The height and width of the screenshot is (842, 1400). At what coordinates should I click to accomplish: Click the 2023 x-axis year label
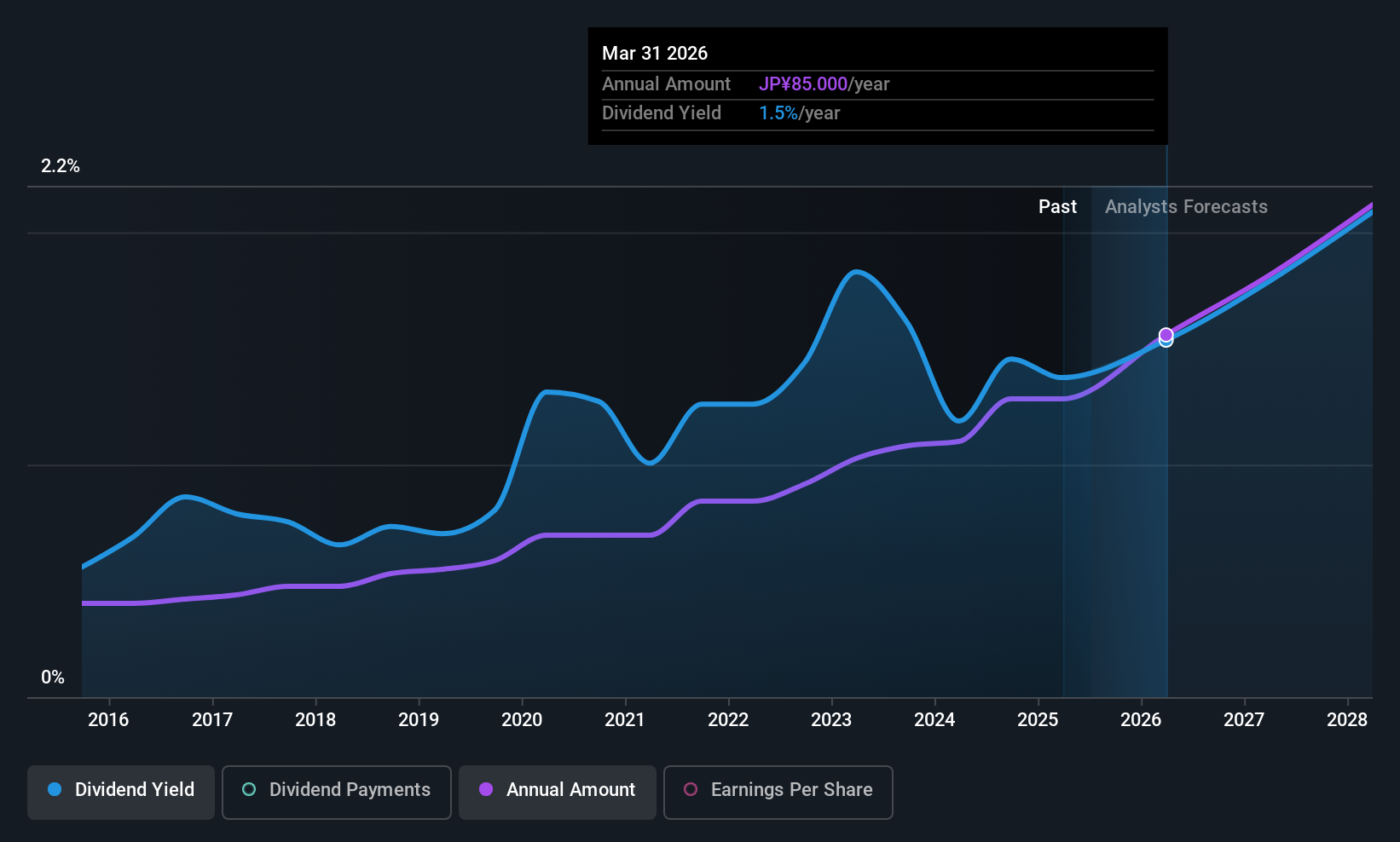(831, 720)
